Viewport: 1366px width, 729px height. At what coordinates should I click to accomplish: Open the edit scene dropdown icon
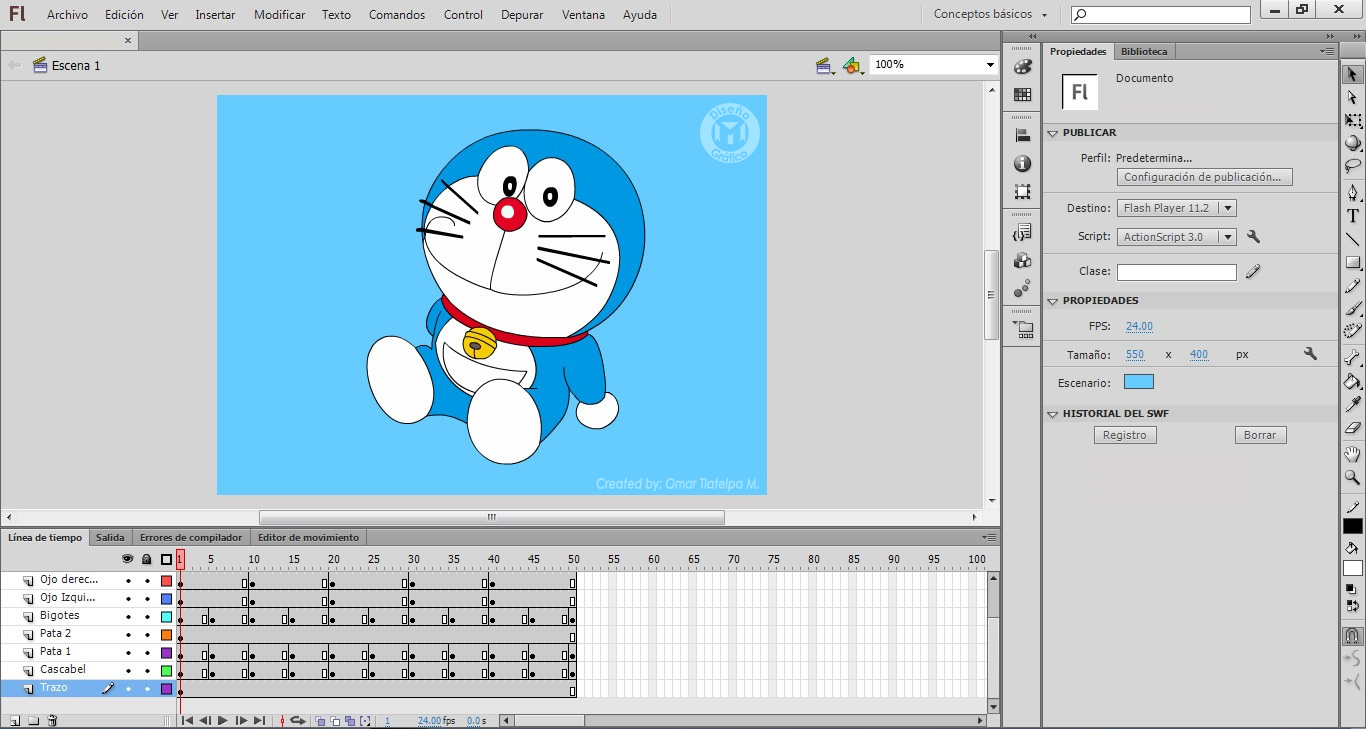pyautogui.click(x=825, y=66)
